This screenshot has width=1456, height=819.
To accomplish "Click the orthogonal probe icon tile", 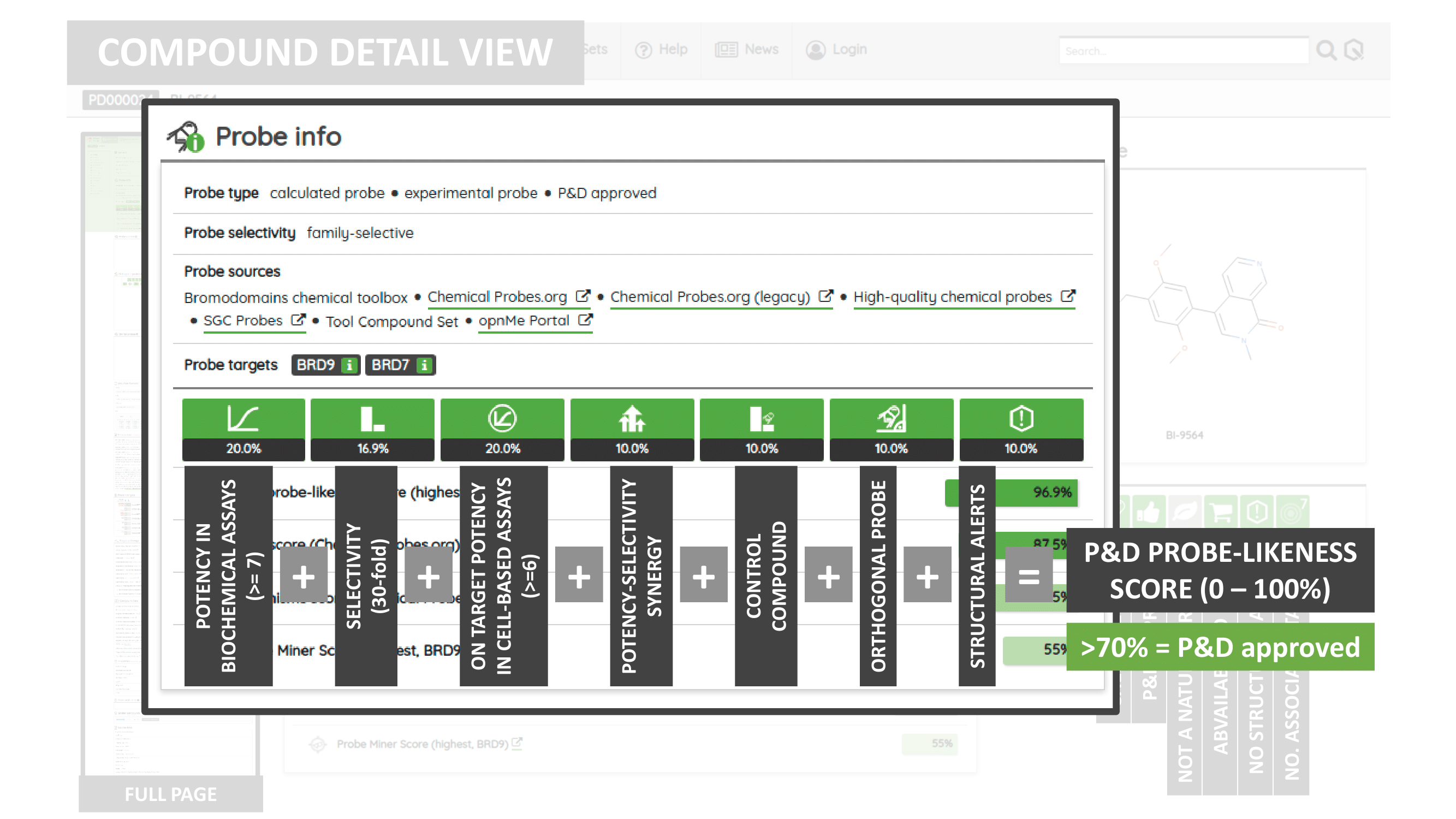I will [892, 419].
